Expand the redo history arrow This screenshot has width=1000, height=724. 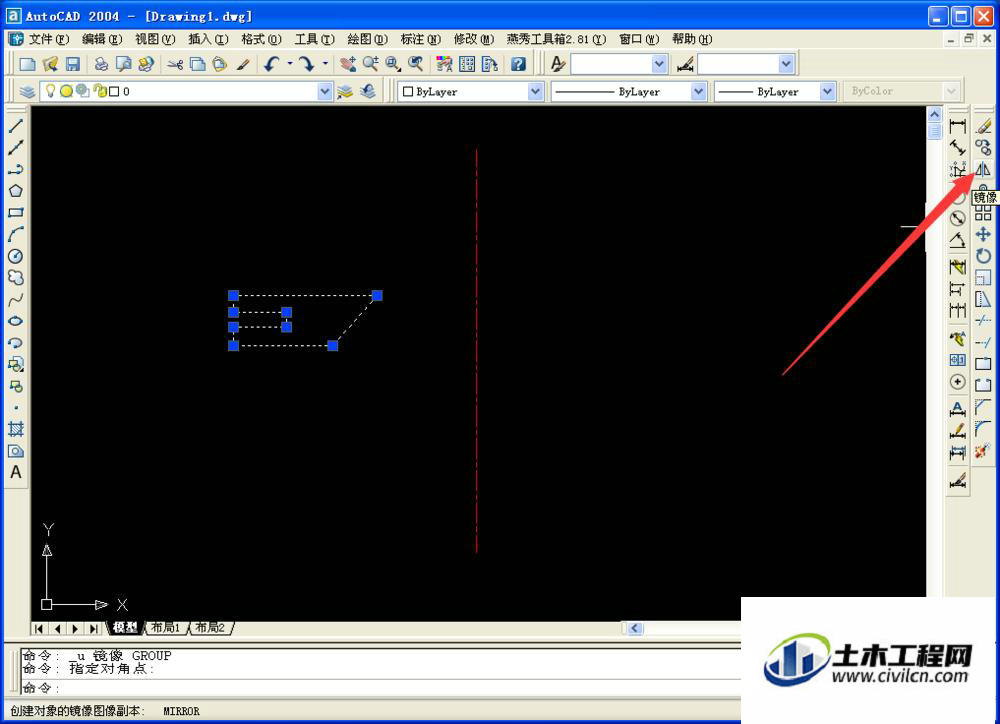coord(325,64)
